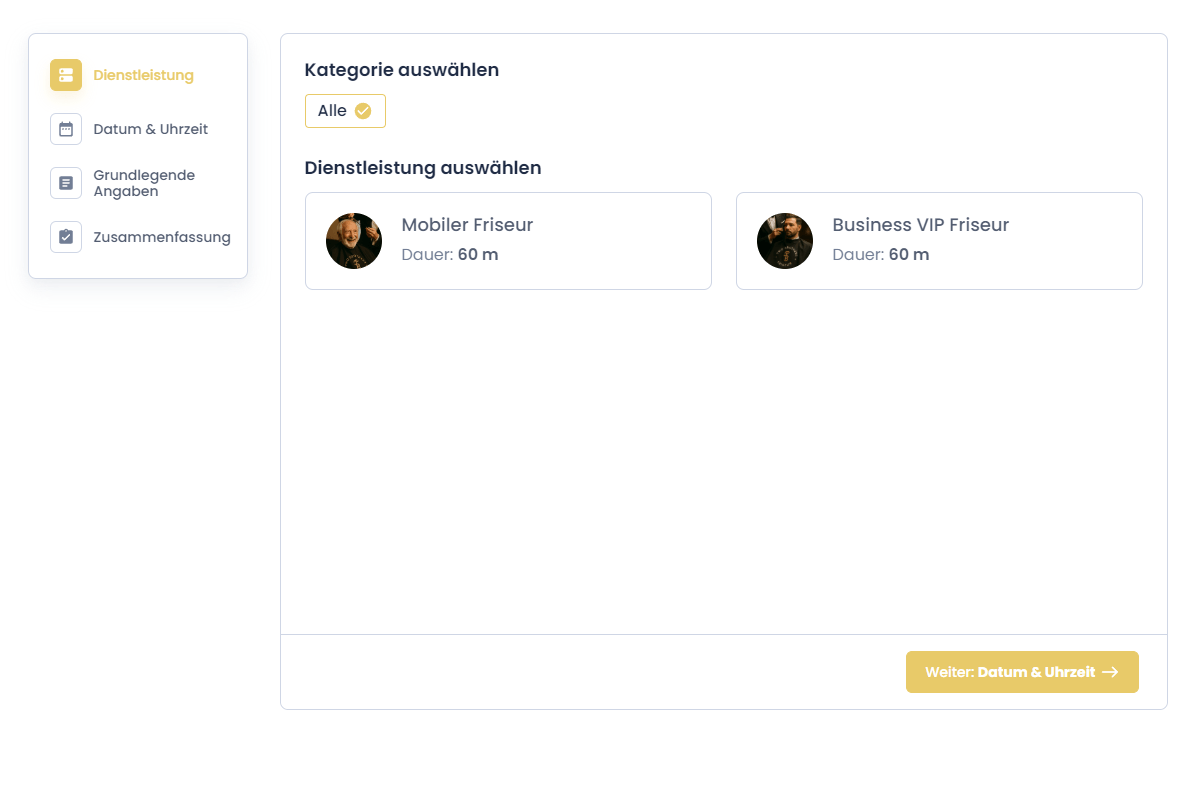Screen dimensions: 1204x788
Task: Click the Business VIP Friseur avatar photo
Action: click(785, 240)
